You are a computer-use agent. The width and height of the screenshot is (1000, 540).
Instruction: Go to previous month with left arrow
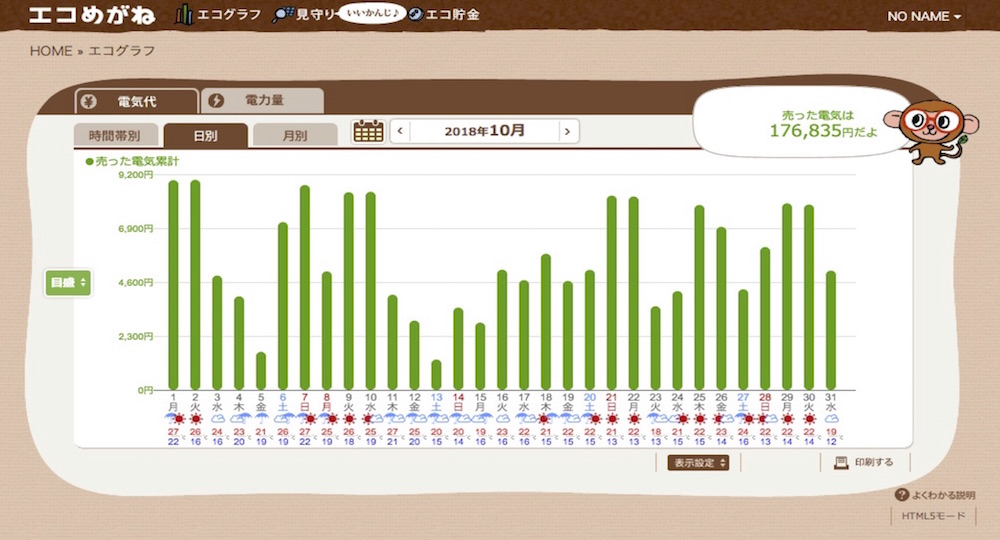click(x=400, y=131)
